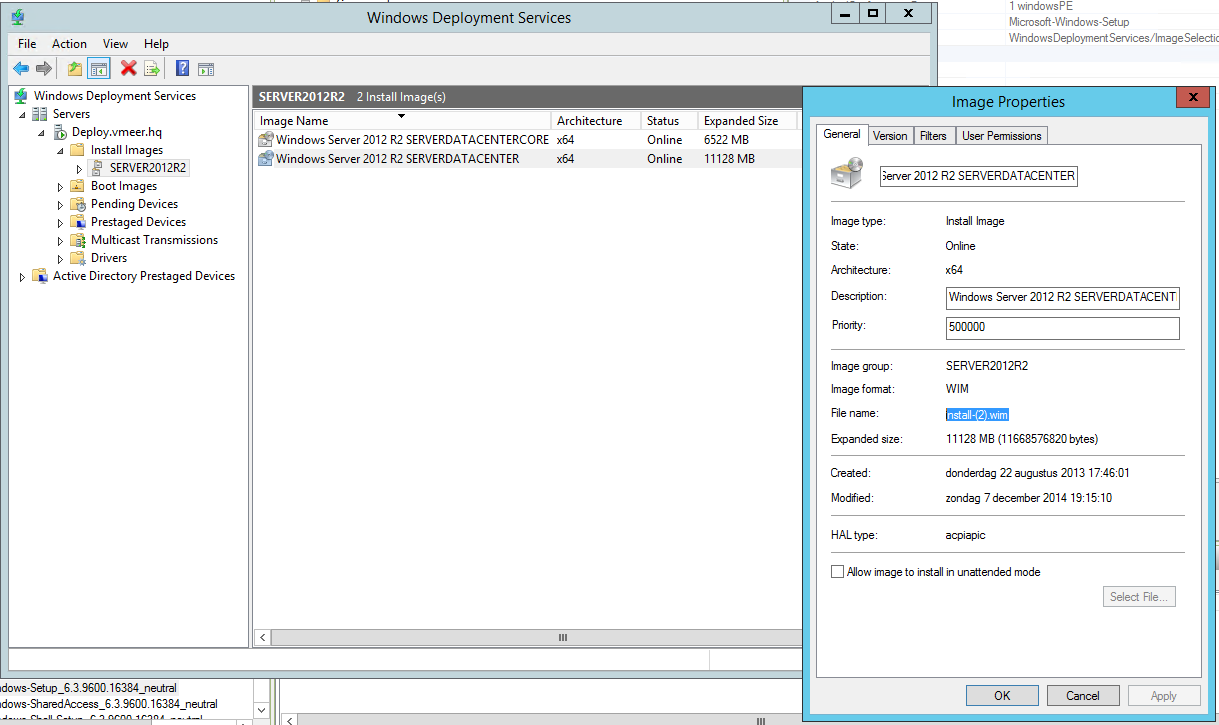
Task: Click the Forward arrow toolbar icon
Action: tap(43, 68)
